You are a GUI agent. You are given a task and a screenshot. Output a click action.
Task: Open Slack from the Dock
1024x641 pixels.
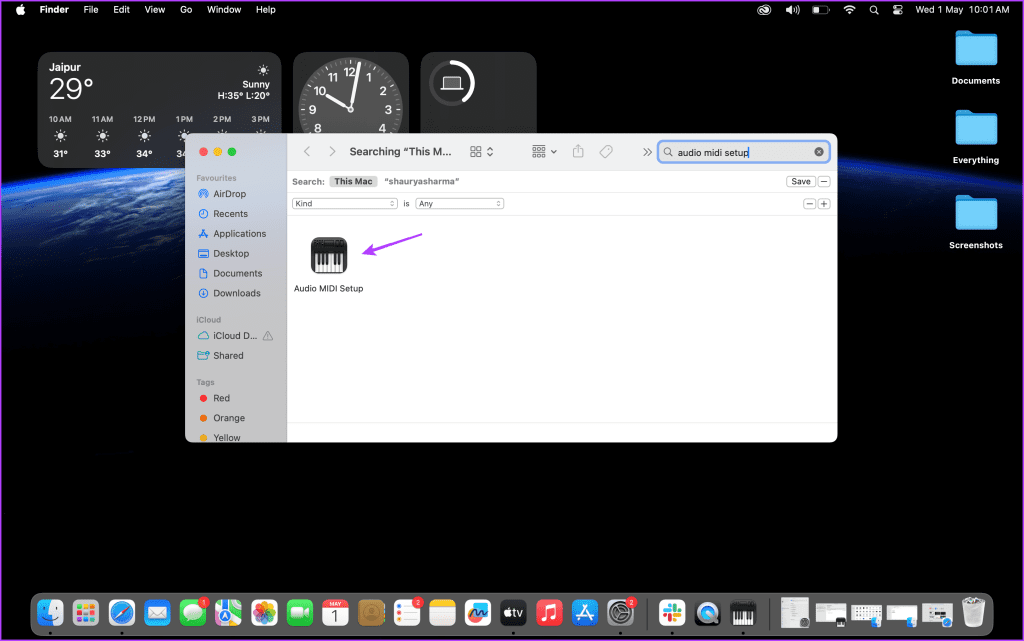[x=672, y=613]
